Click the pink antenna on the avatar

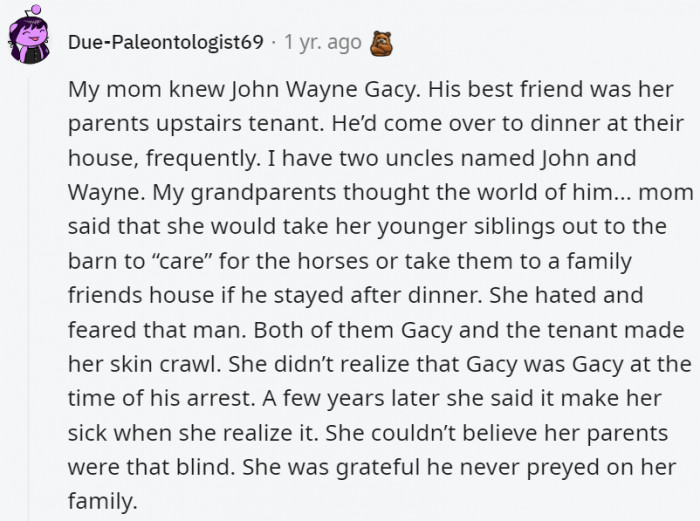[x=35, y=9]
